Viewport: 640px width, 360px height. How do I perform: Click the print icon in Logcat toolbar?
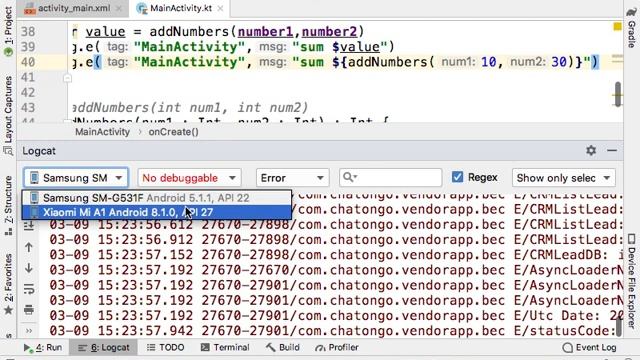pyautogui.click(x=29, y=310)
